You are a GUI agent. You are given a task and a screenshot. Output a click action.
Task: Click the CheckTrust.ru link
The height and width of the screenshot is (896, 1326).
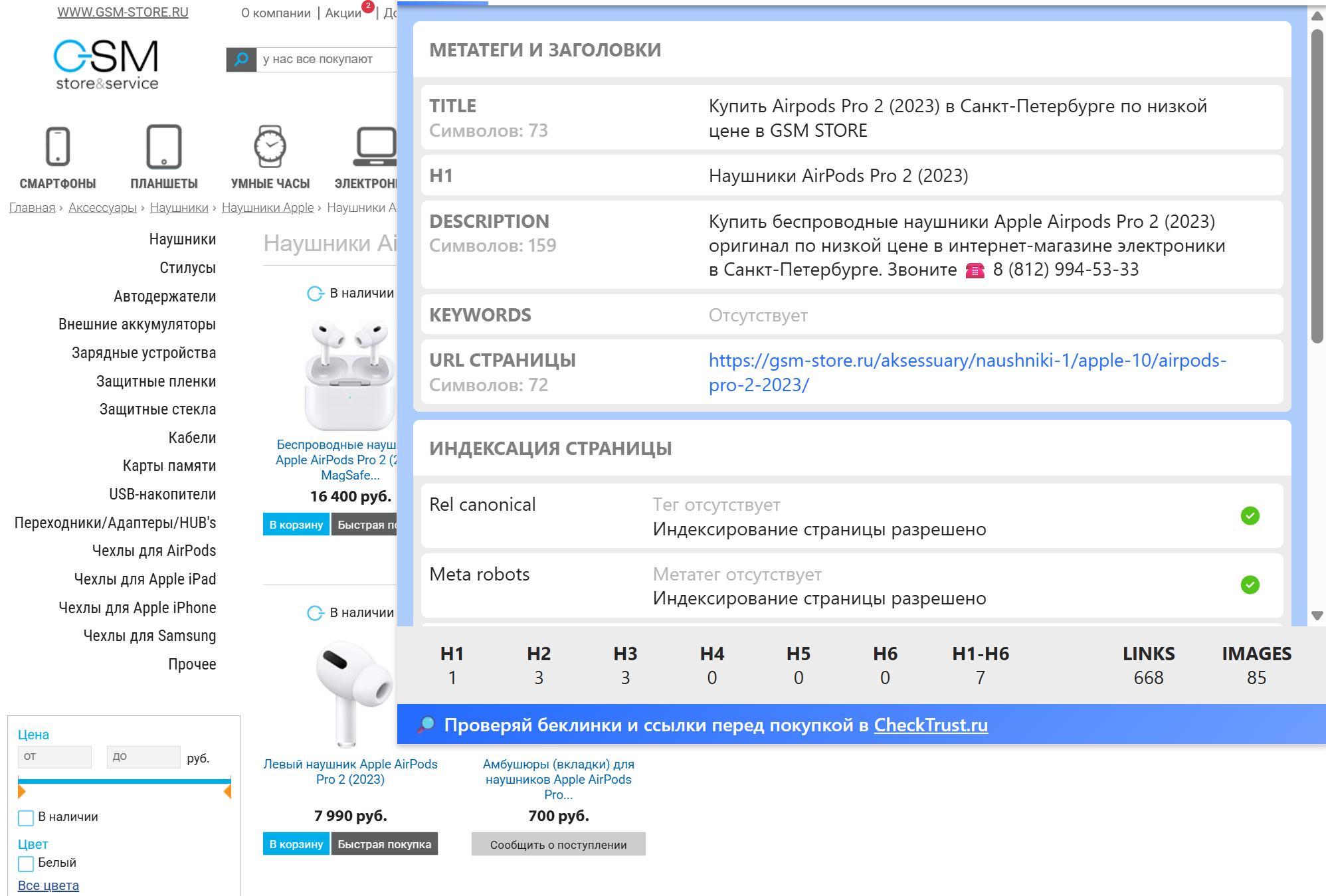(x=930, y=725)
